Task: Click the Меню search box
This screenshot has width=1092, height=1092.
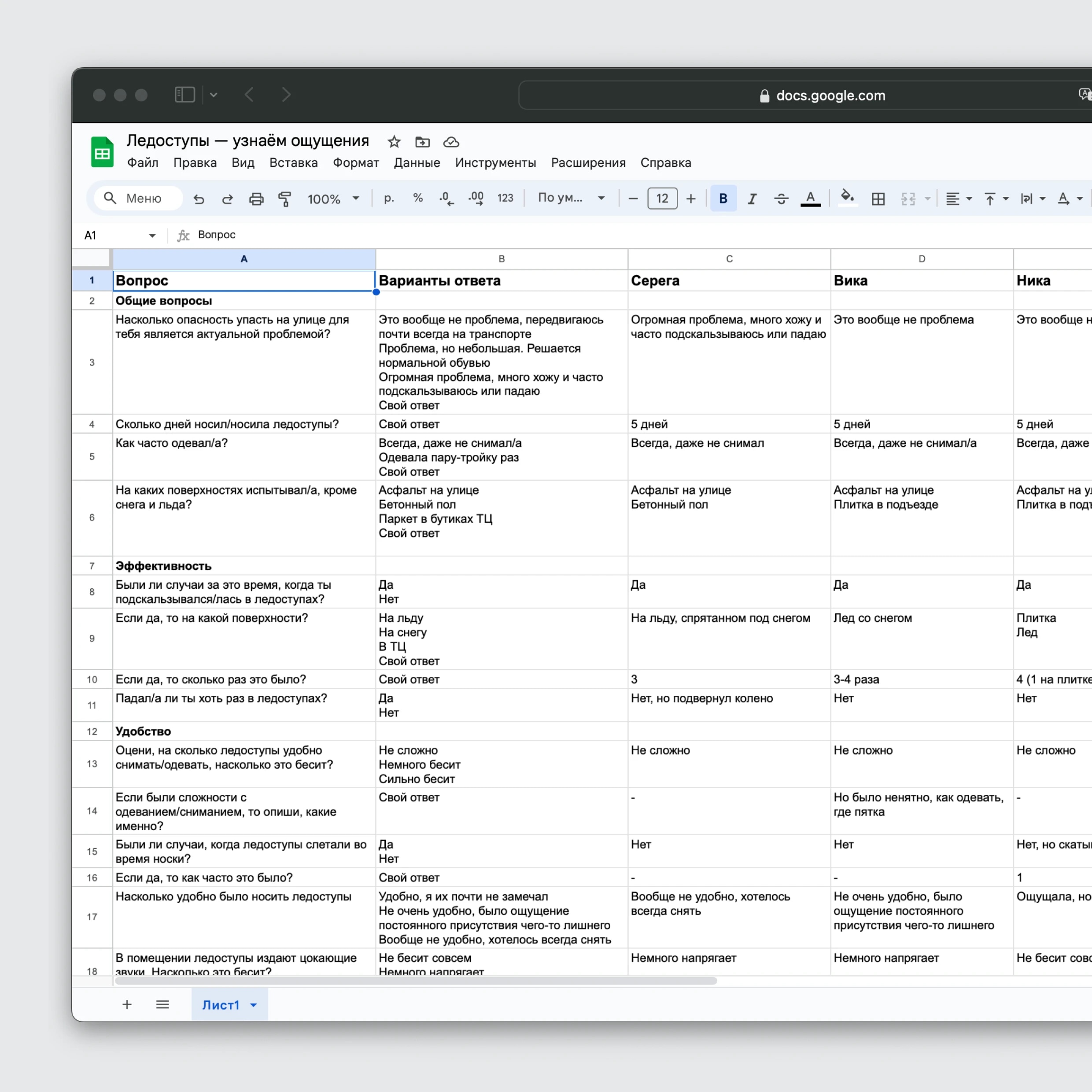Action: [x=138, y=199]
